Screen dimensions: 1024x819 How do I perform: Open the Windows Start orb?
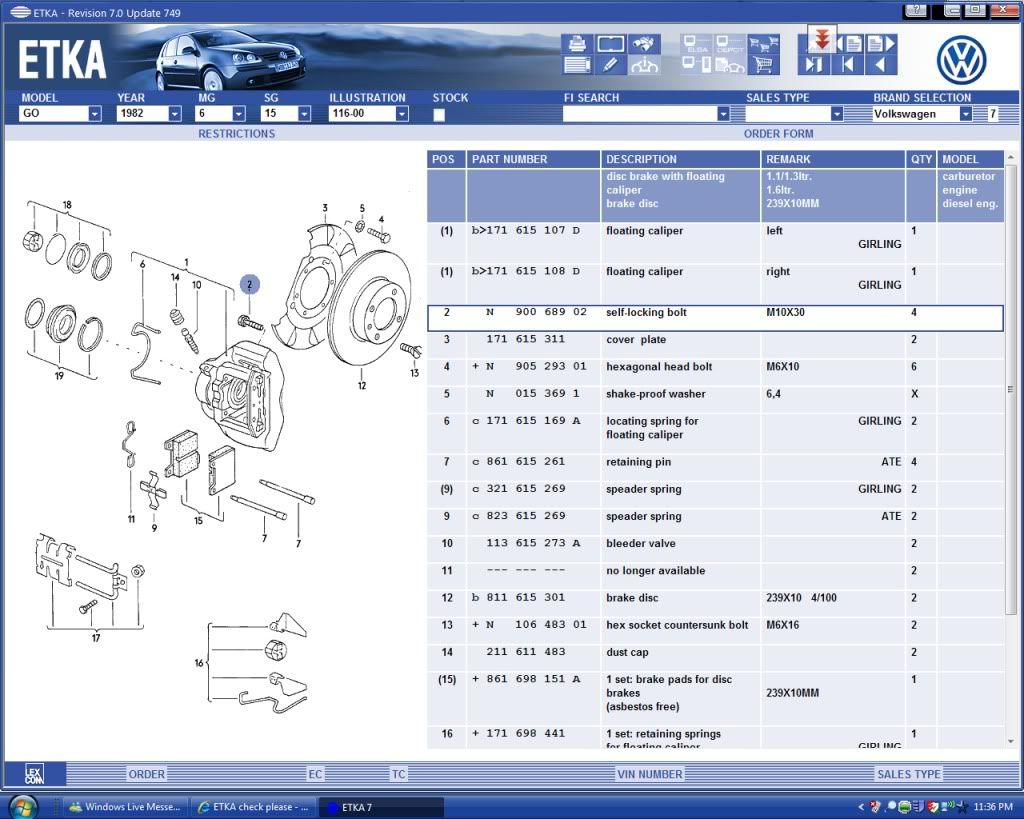point(24,807)
